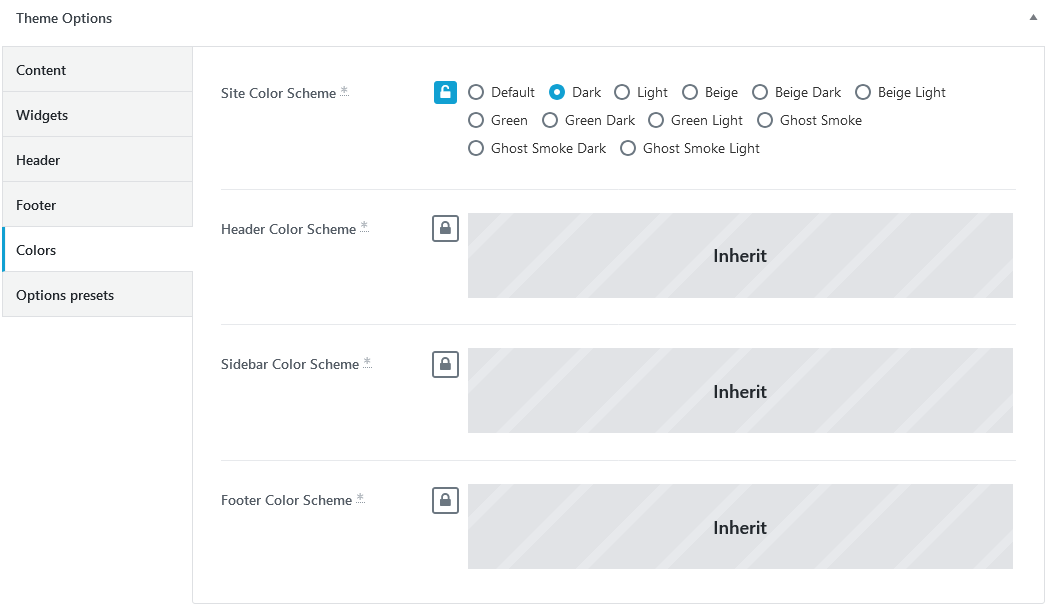Viewport: 1050px width, 610px height.
Task: Click the Header Color Scheme Inherit block
Action: (740, 256)
